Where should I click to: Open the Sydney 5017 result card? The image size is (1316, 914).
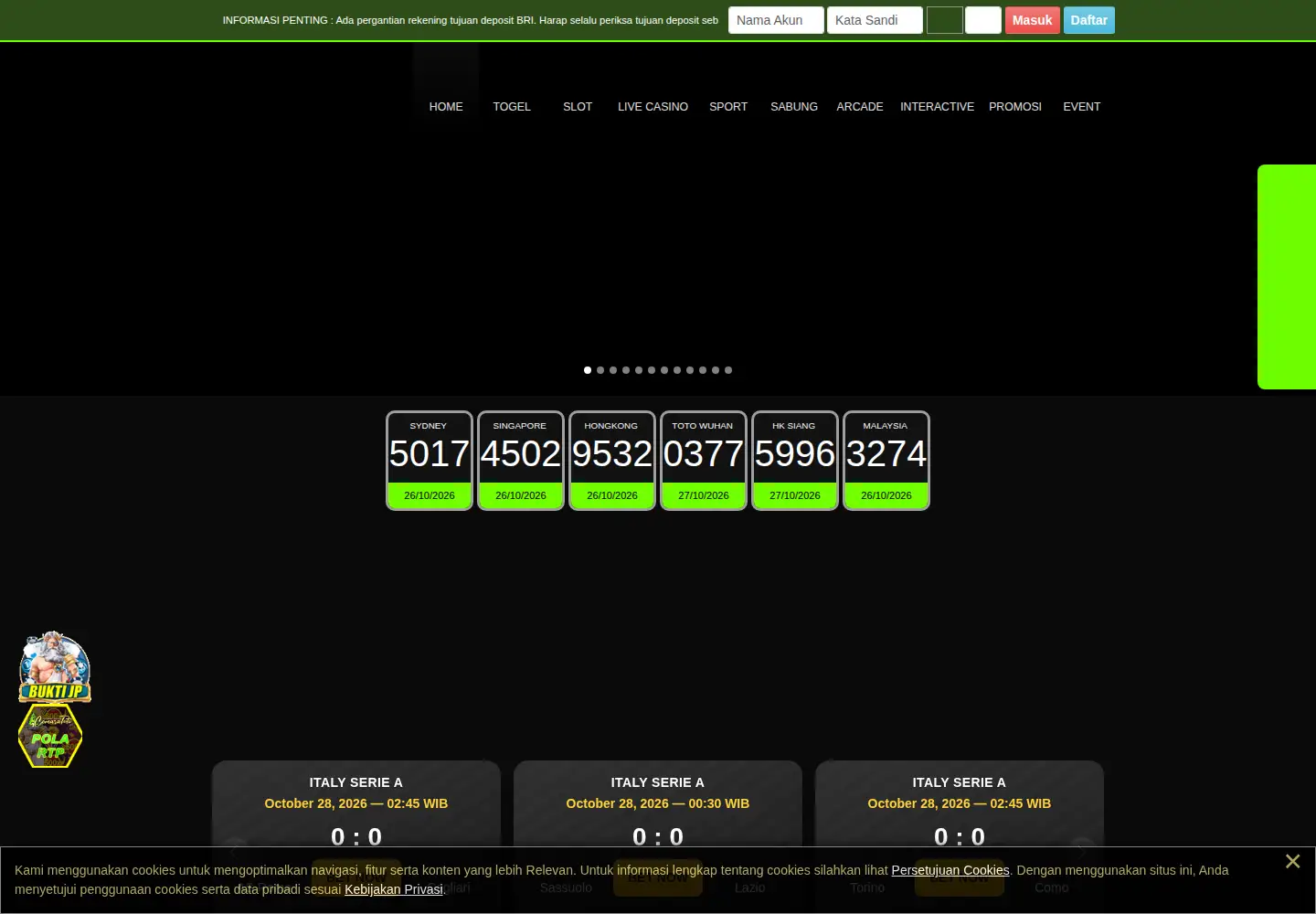pos(430,461)
